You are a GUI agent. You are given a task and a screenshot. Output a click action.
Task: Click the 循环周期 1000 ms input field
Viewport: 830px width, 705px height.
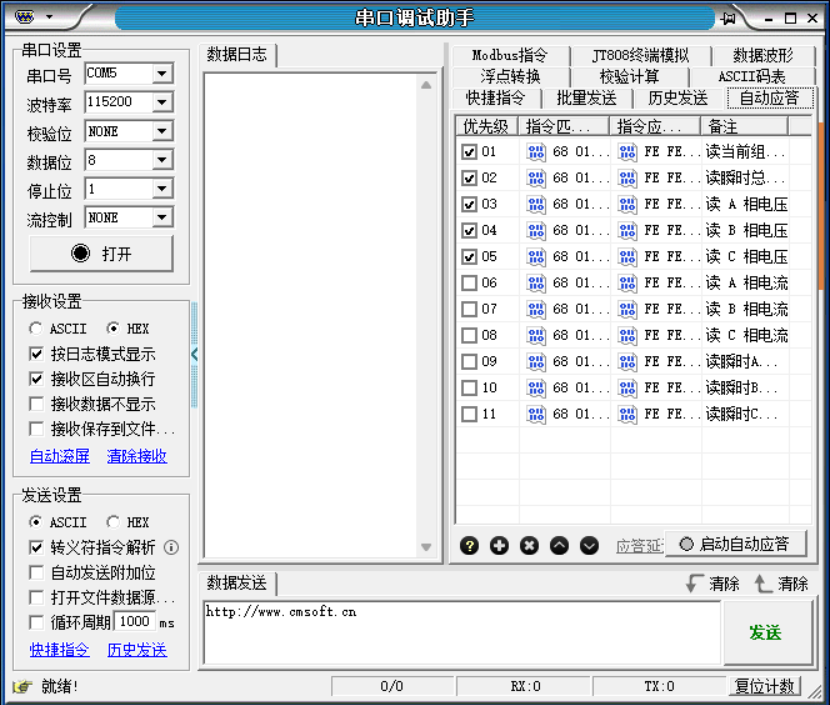click(x=135, y=621)
